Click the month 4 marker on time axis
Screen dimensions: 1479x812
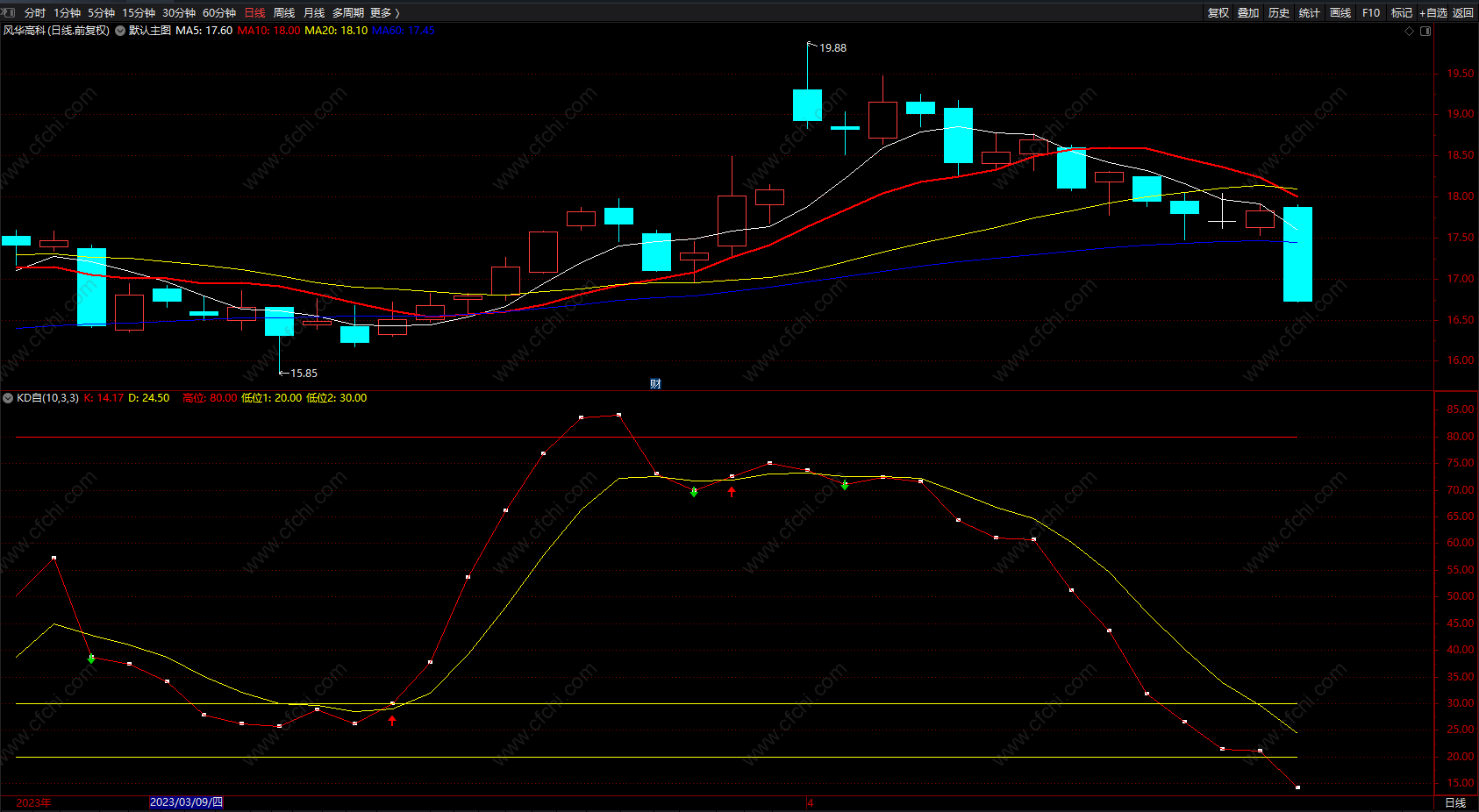[811, 803]
